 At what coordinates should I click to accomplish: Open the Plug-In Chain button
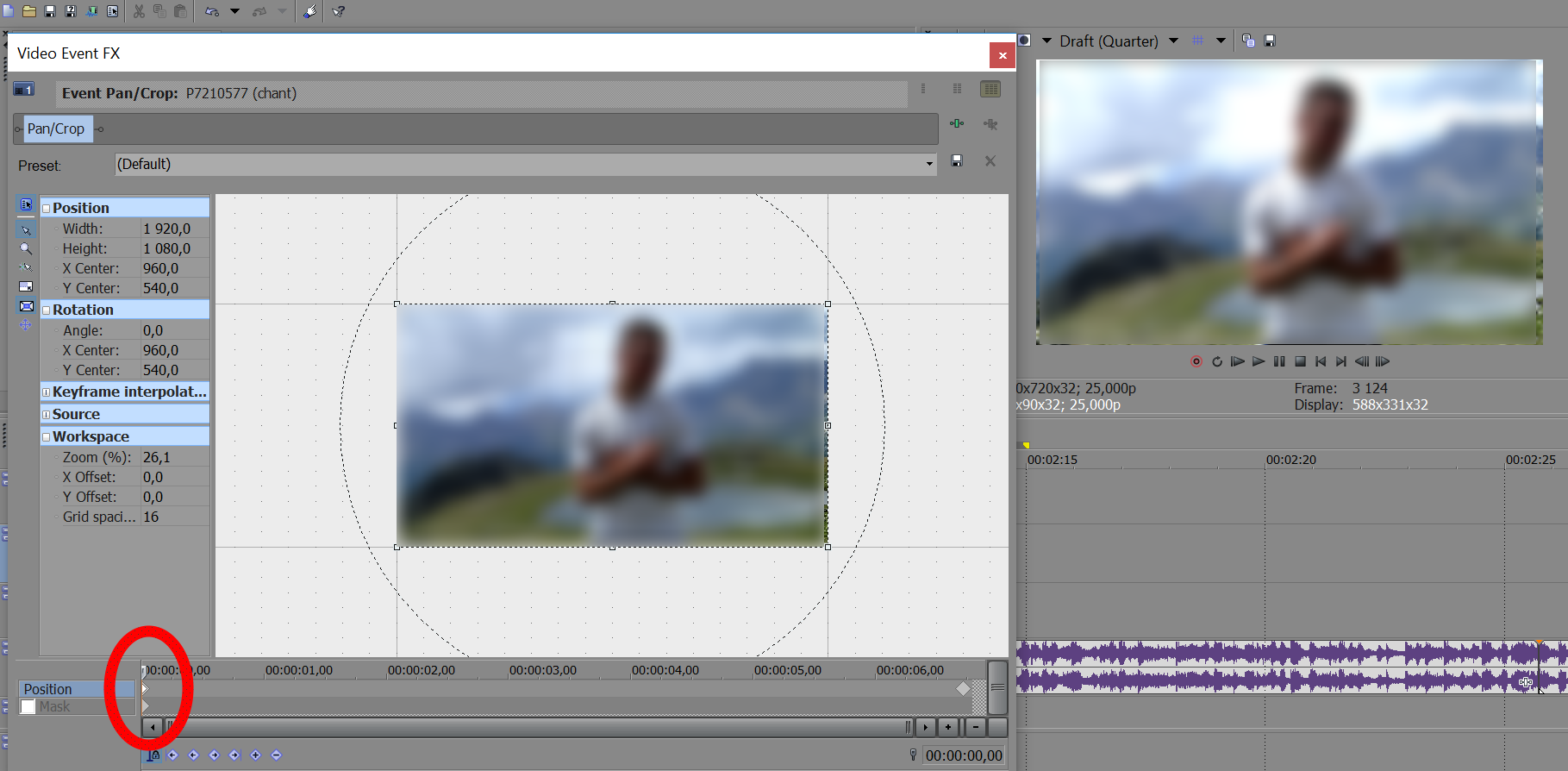pyautogui.click(x=957, y=123)
